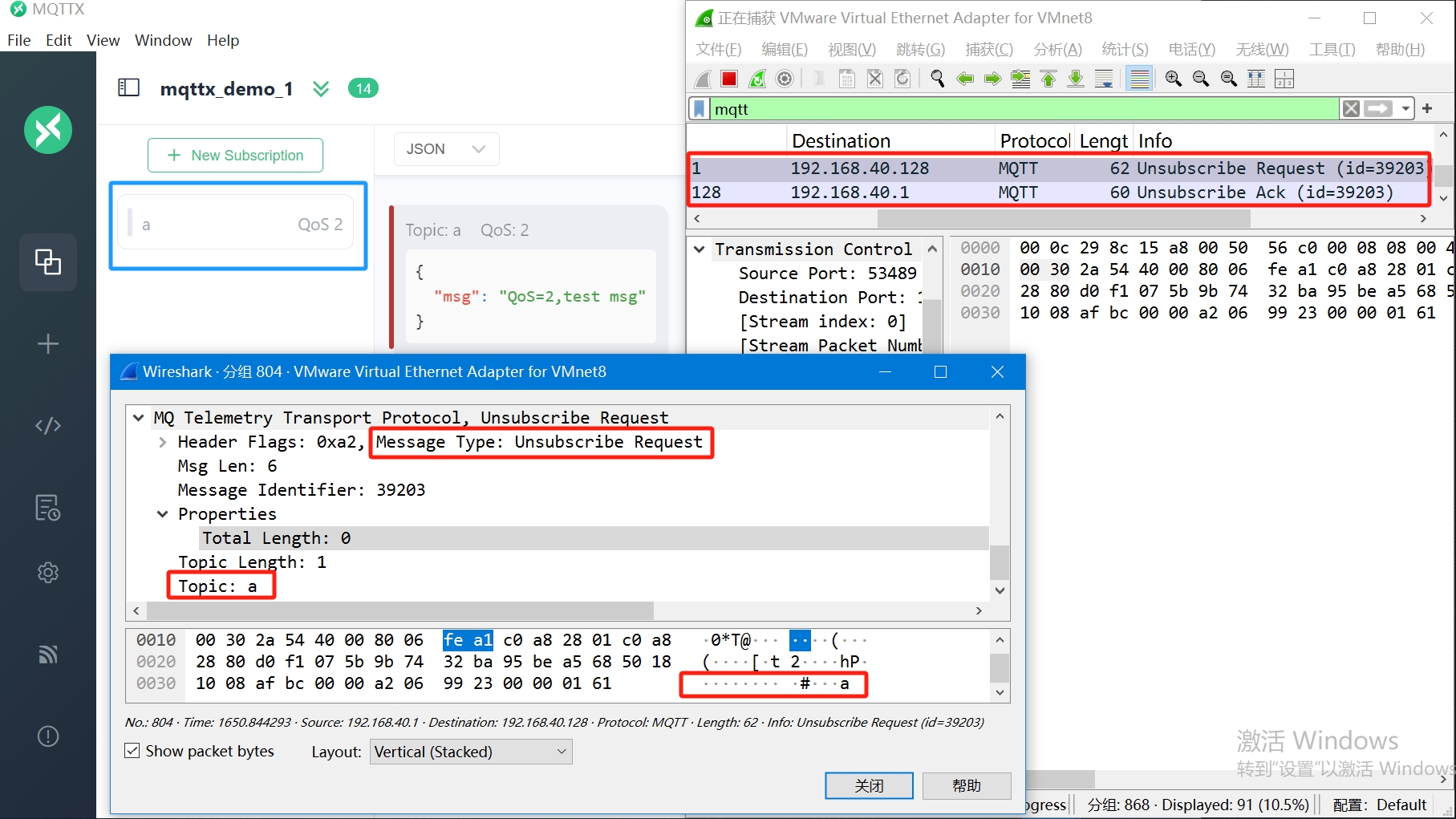
Task: Add a display filter button with plus
Action: [1427, 108]
